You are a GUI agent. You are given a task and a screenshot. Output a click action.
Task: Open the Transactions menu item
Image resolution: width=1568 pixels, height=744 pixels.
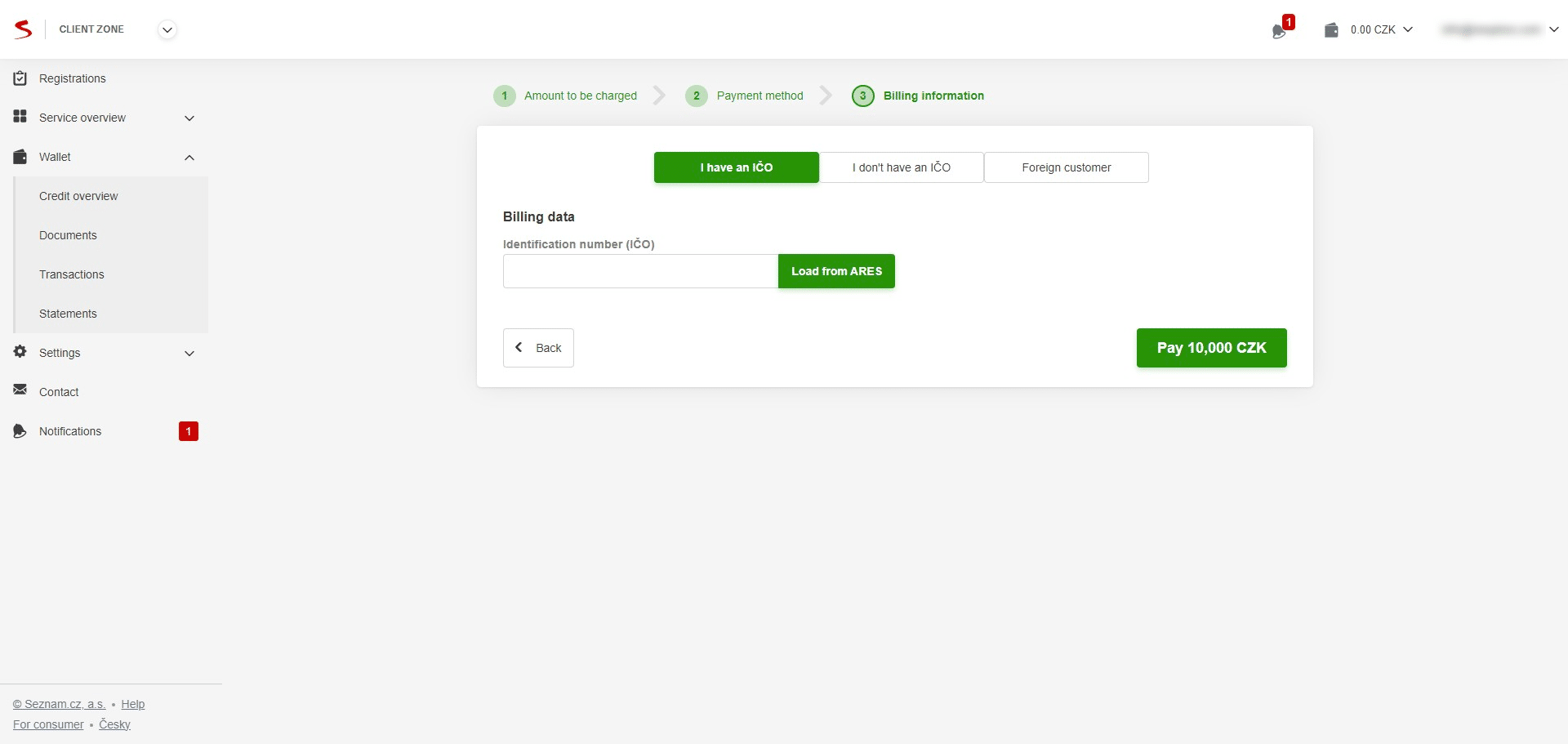(x=72, y=274)
